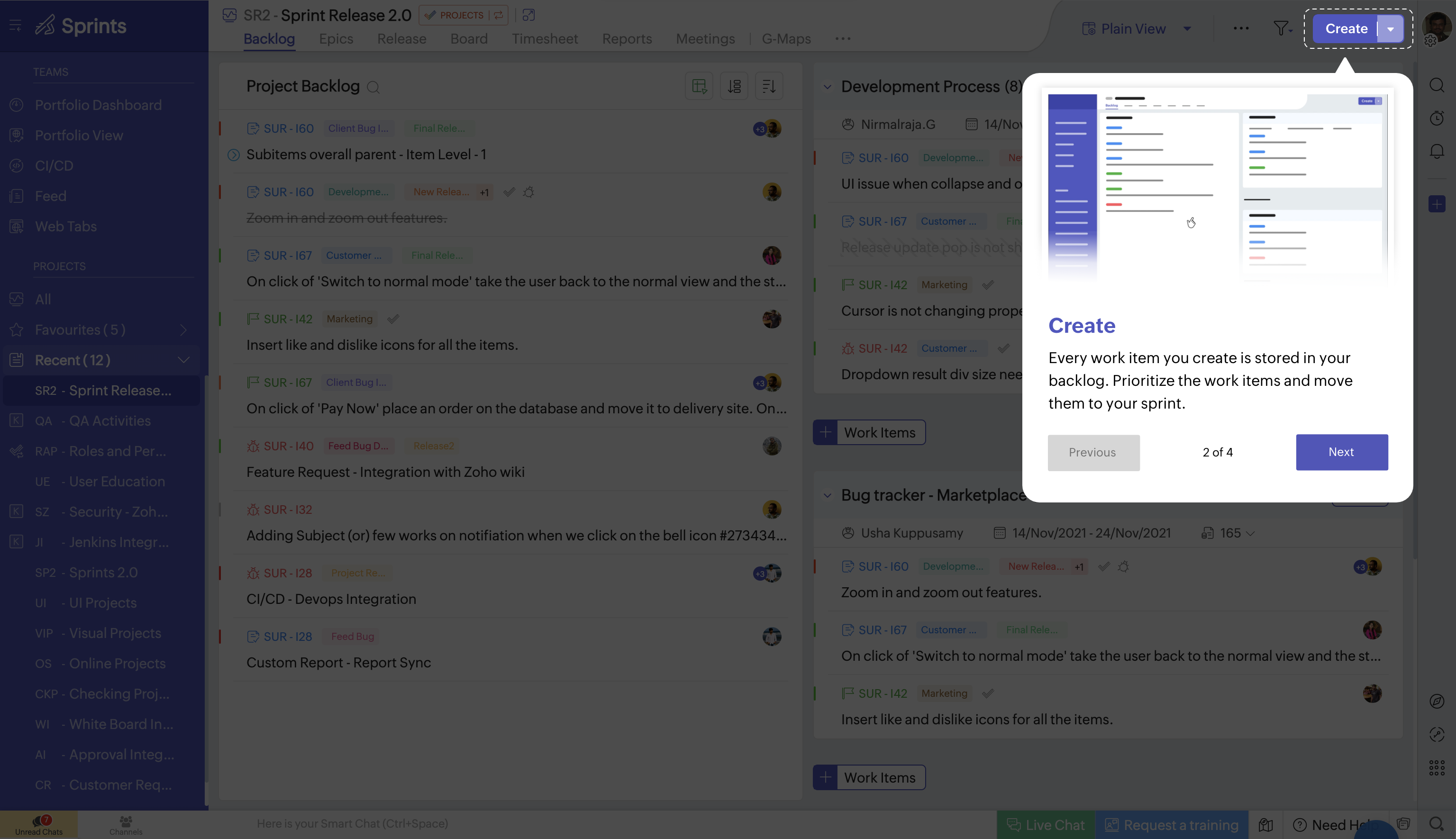Open the apps grid icon at bottom-right
This screenshot has height=839, width=1456.
point(1437,767)
